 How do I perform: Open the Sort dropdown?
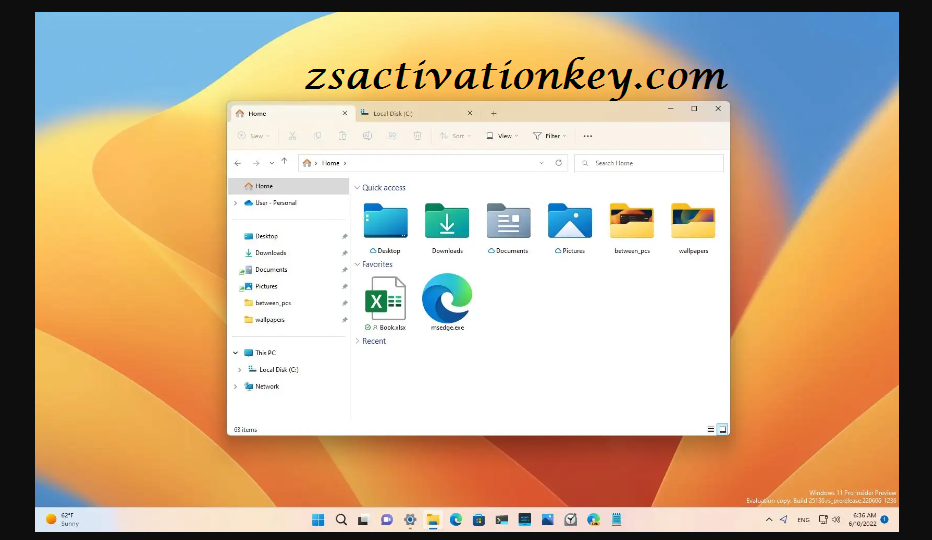[x=455, y=136]
